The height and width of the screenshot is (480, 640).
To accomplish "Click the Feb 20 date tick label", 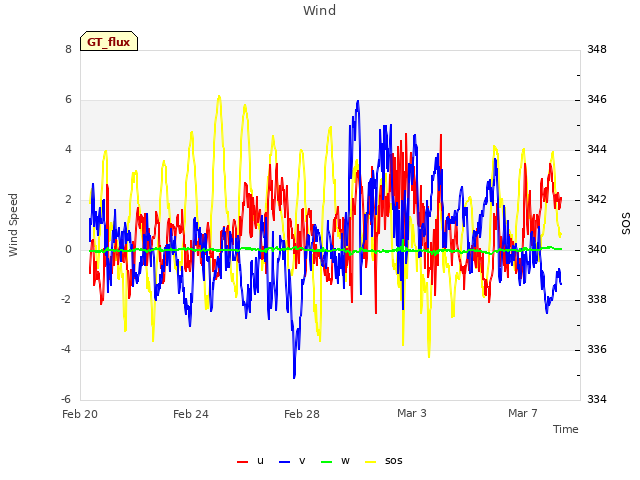I will [x=80, y=414].
